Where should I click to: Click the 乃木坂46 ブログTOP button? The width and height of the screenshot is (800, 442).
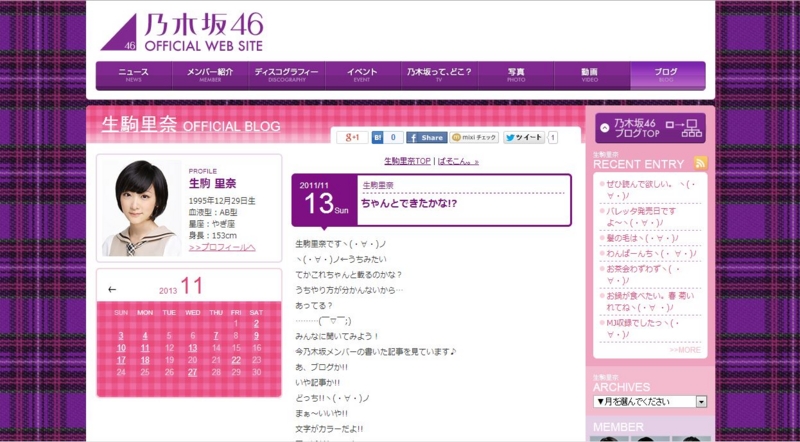[650, 128]
